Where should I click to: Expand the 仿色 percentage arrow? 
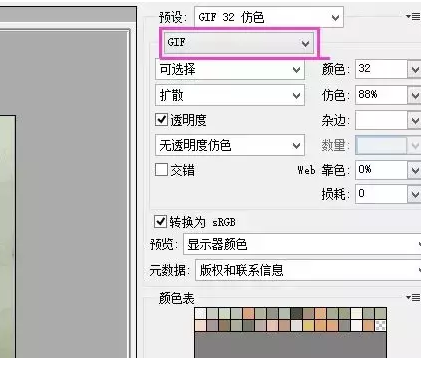(x=415, y=95)
